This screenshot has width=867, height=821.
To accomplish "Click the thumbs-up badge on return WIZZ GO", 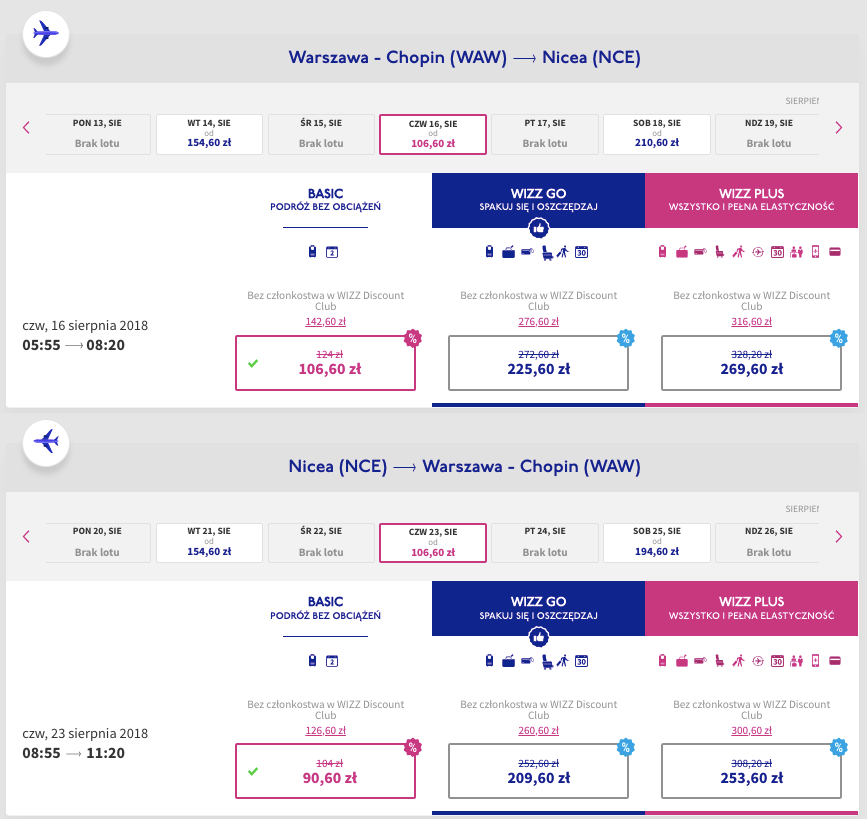I will point(538,636).
